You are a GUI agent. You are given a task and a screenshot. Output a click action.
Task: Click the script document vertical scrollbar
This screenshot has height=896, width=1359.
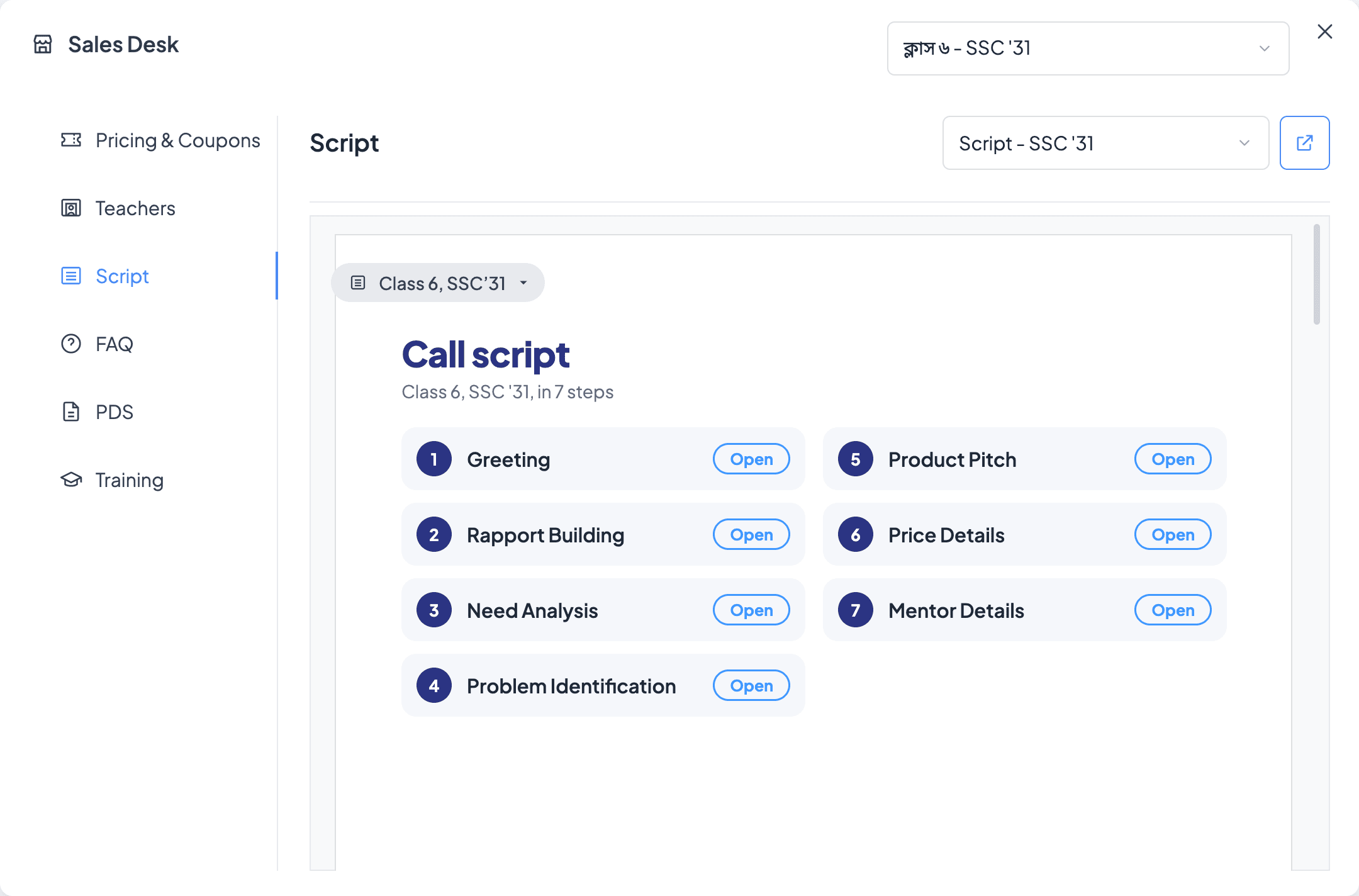pyautogui.click(x=1317, y=274)
